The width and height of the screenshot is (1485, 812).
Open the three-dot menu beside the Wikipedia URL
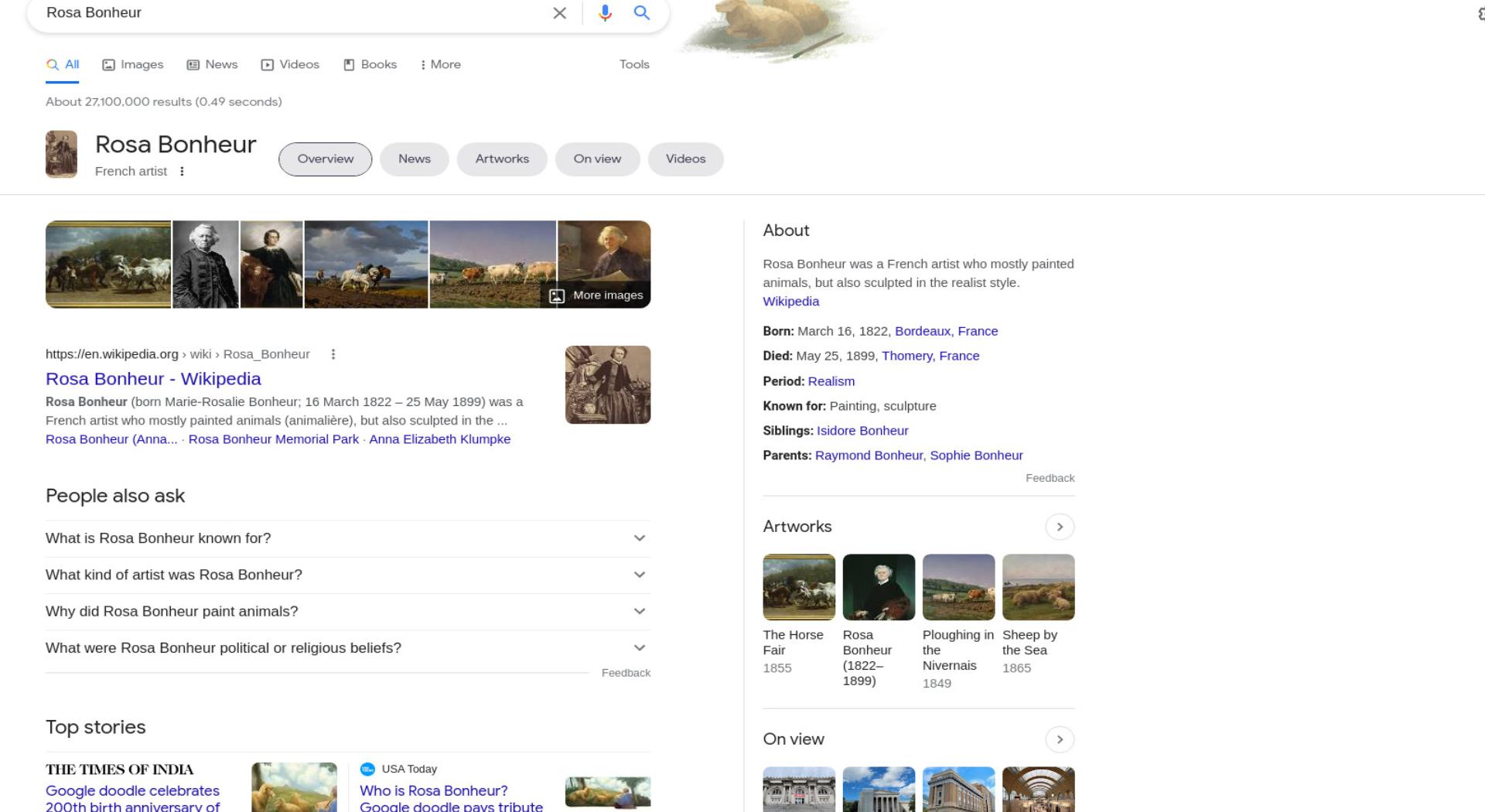(x=333, y=354)
